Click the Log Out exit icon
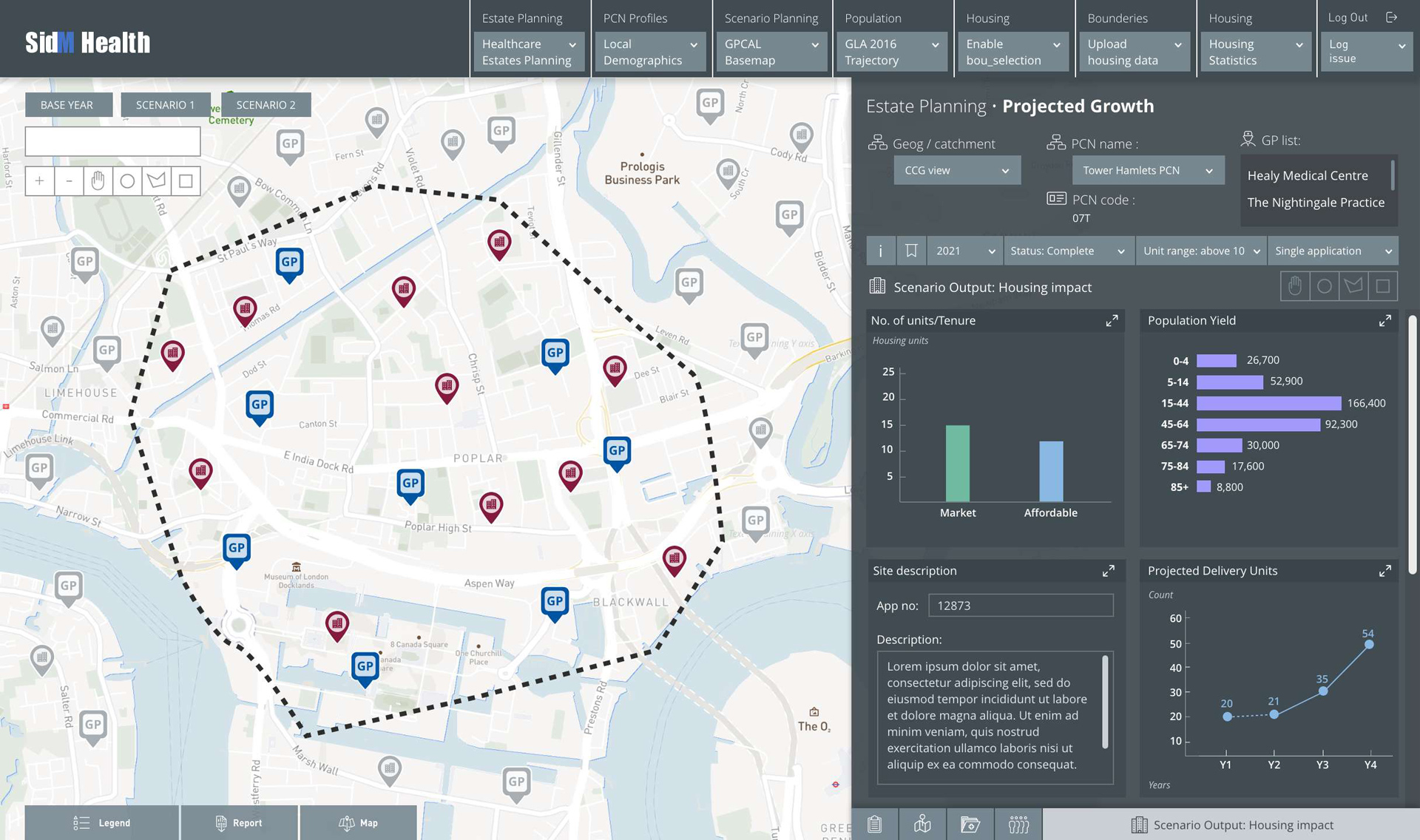Screen dimensions: 1420x840 coord(1391,17)
